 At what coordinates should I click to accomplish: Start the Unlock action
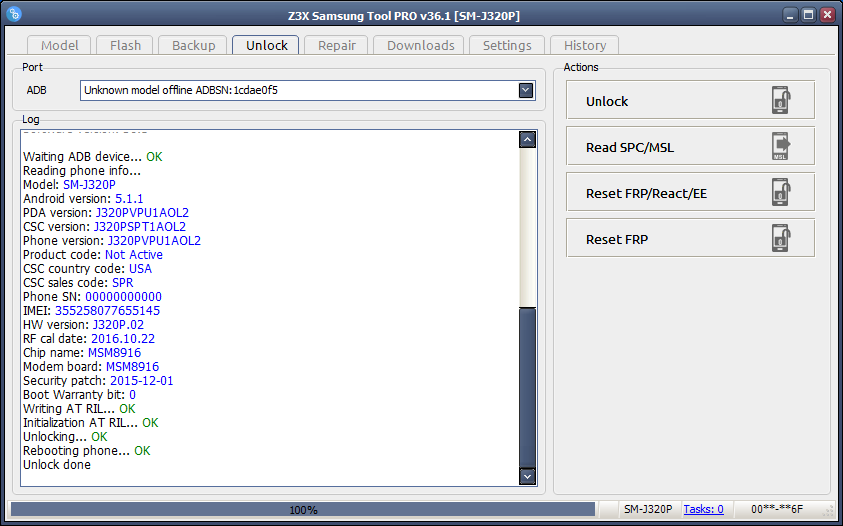[x=690, y=100]
